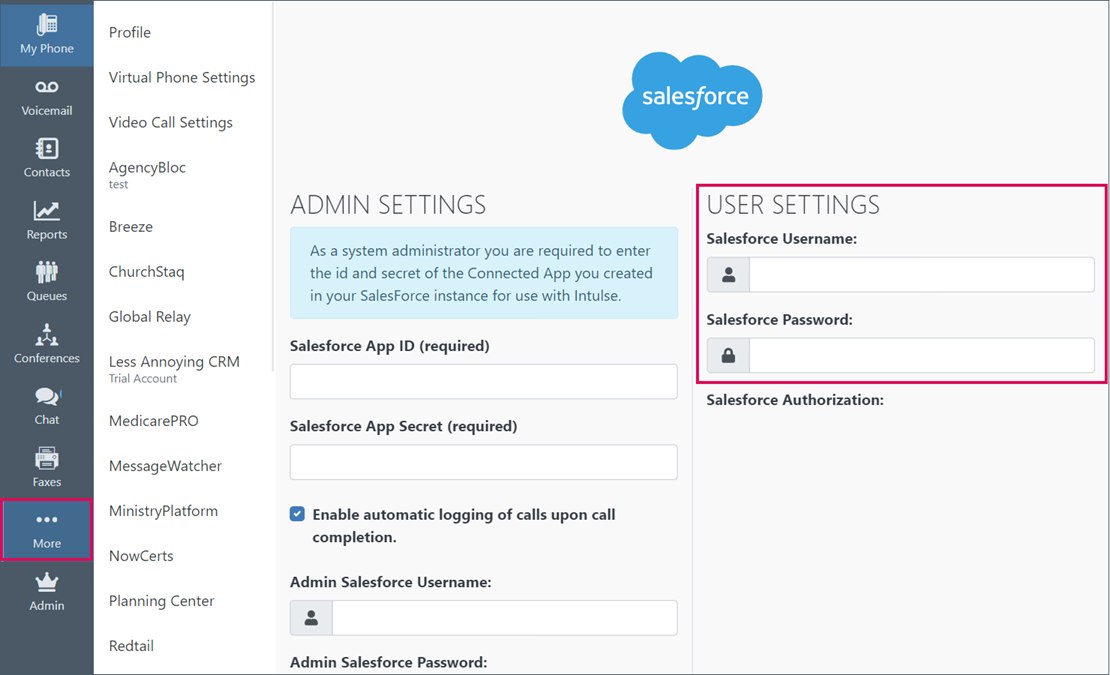Open the Admin crown section
The height and width of the screenshot is (675, 1110).
(47, 592)
